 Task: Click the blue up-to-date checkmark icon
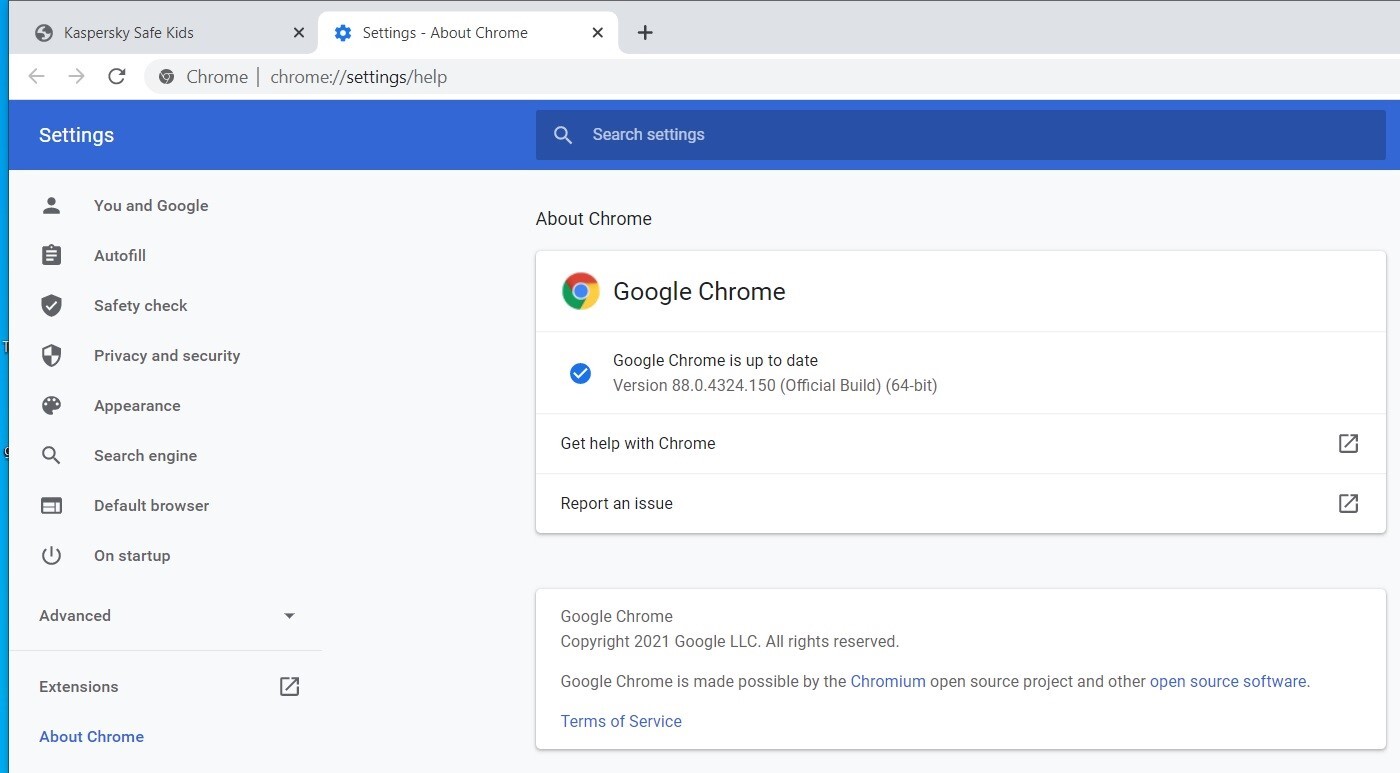(x=580, y=373)
